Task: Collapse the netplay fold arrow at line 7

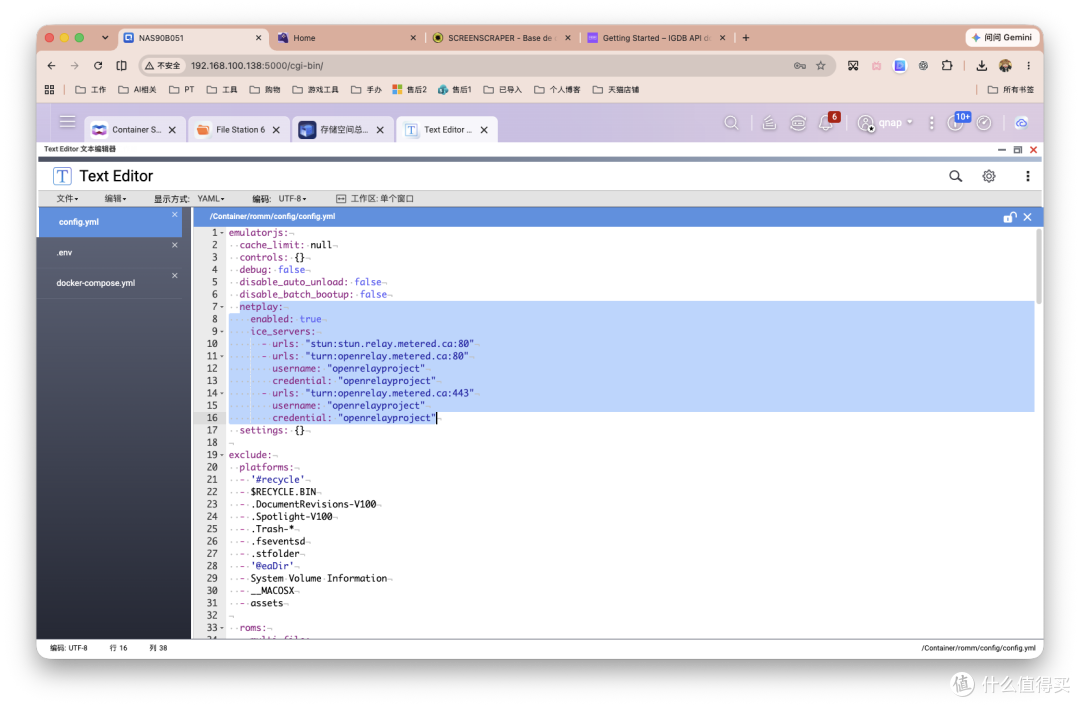Action: click(222, 307)
